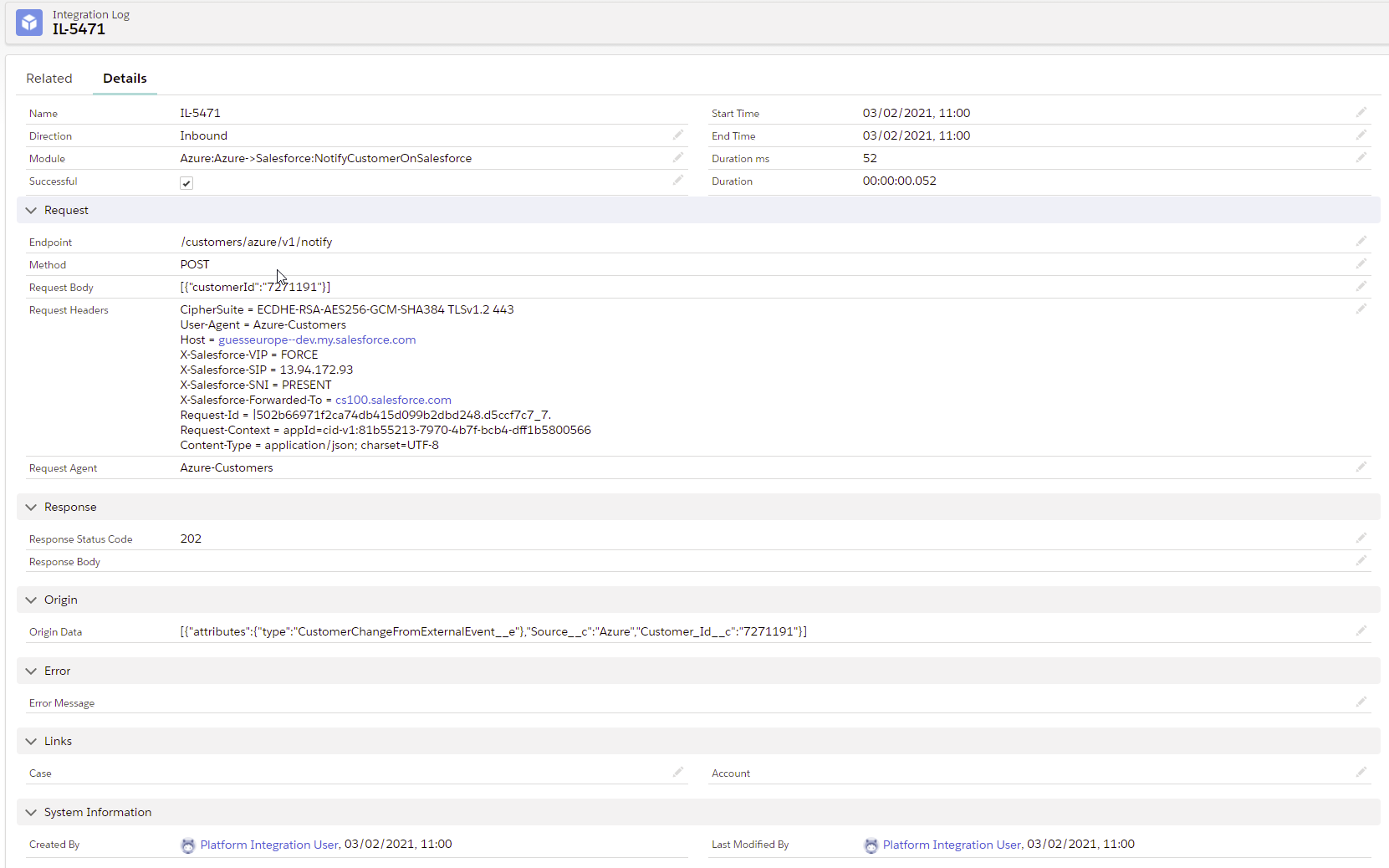Edit the Direction field pencil icon
The image size is (1389, 868).
coord(678,135)
